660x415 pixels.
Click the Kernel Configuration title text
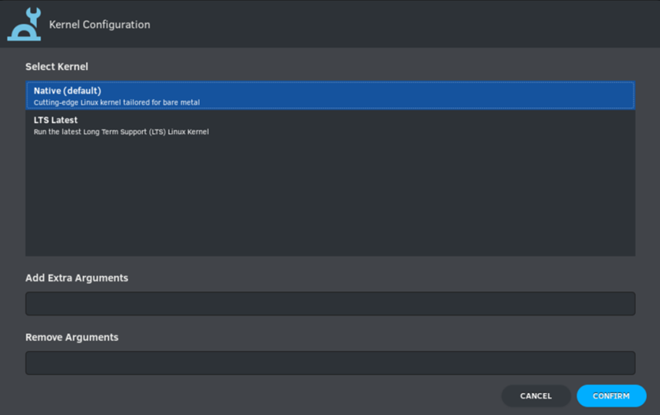click(x=99, y=24)
